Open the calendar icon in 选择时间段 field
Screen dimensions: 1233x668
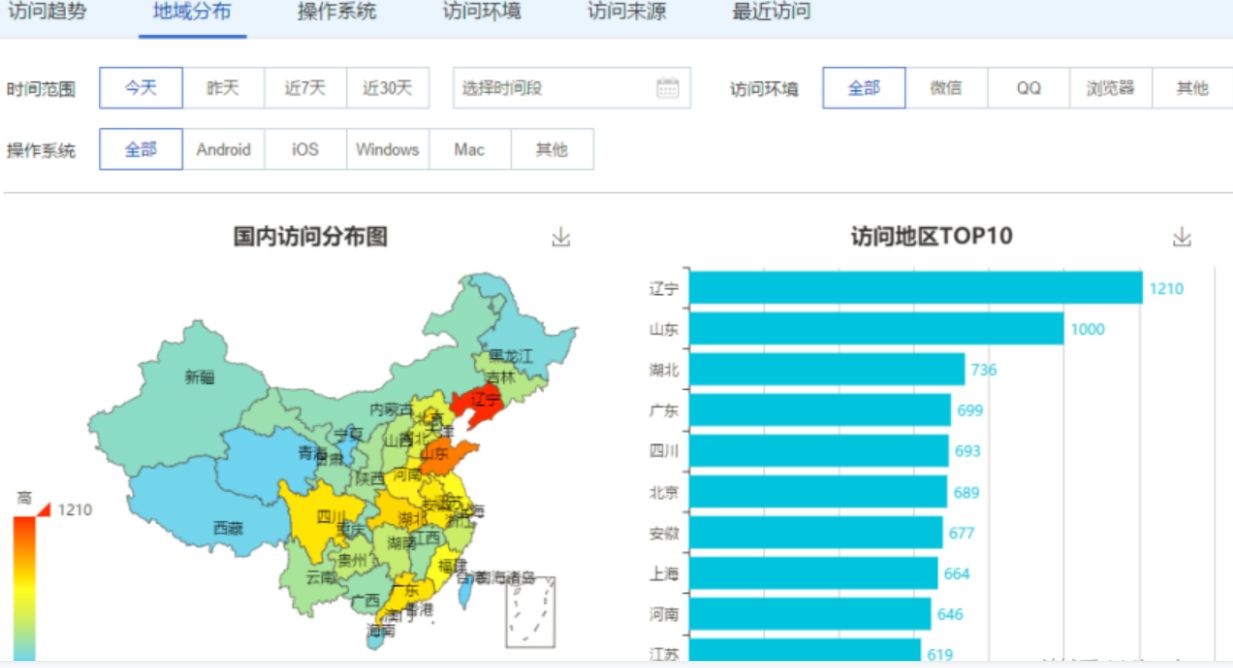(663, 88)
